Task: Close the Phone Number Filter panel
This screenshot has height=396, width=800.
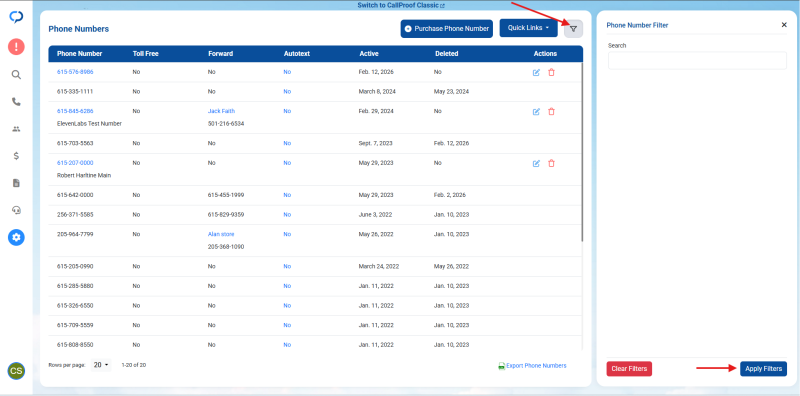Action: click(784, 25)
